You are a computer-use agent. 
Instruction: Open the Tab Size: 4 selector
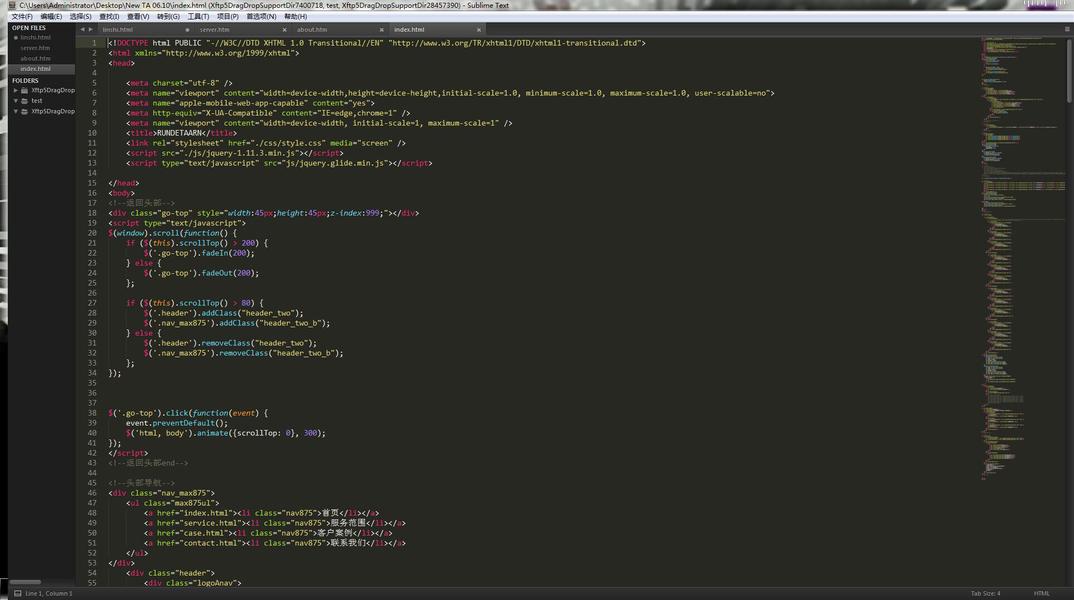pyautogui.click(x=985, y=593)
